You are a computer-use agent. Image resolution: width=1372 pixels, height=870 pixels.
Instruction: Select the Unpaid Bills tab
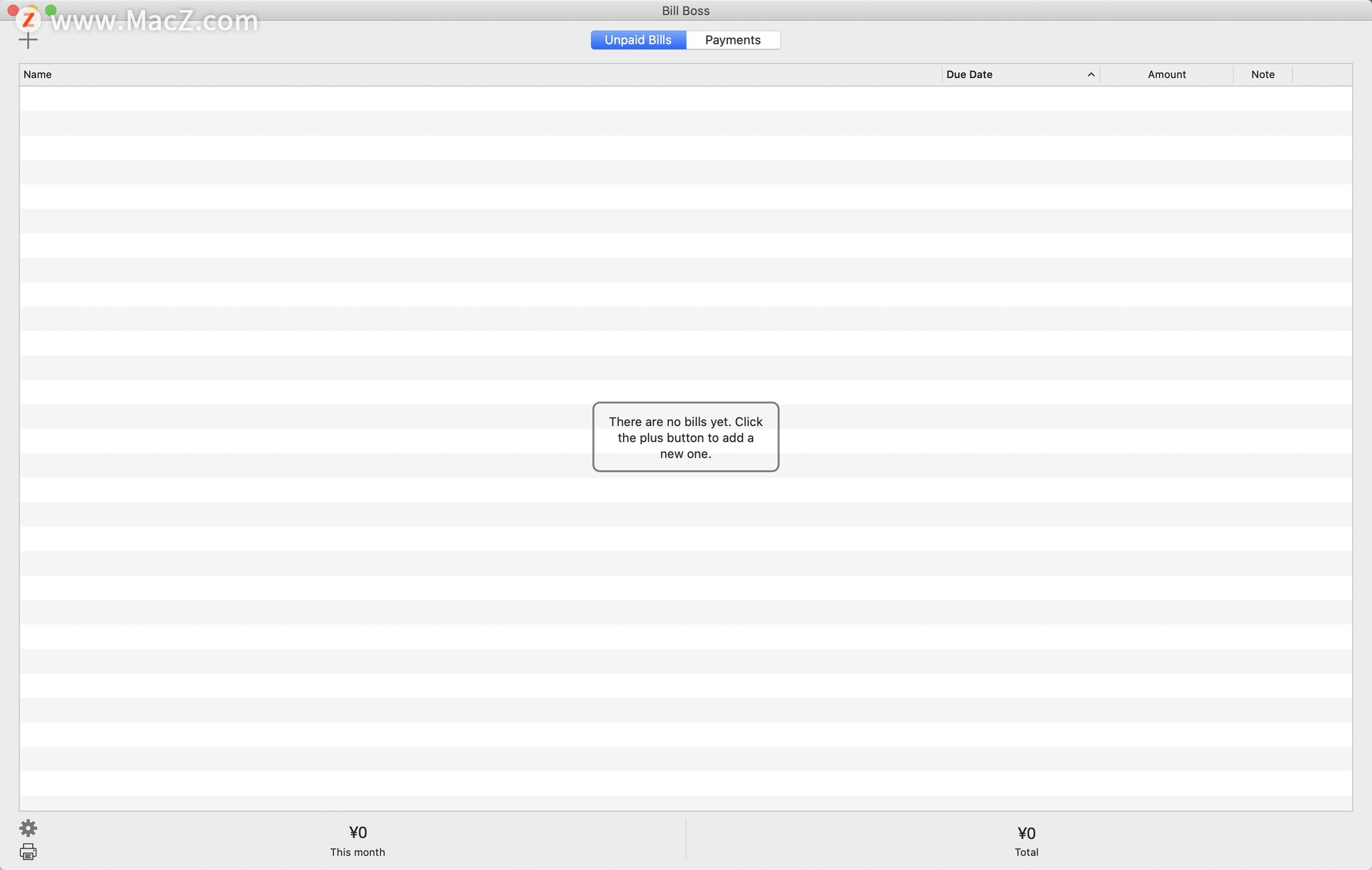[x=638, y=40]
